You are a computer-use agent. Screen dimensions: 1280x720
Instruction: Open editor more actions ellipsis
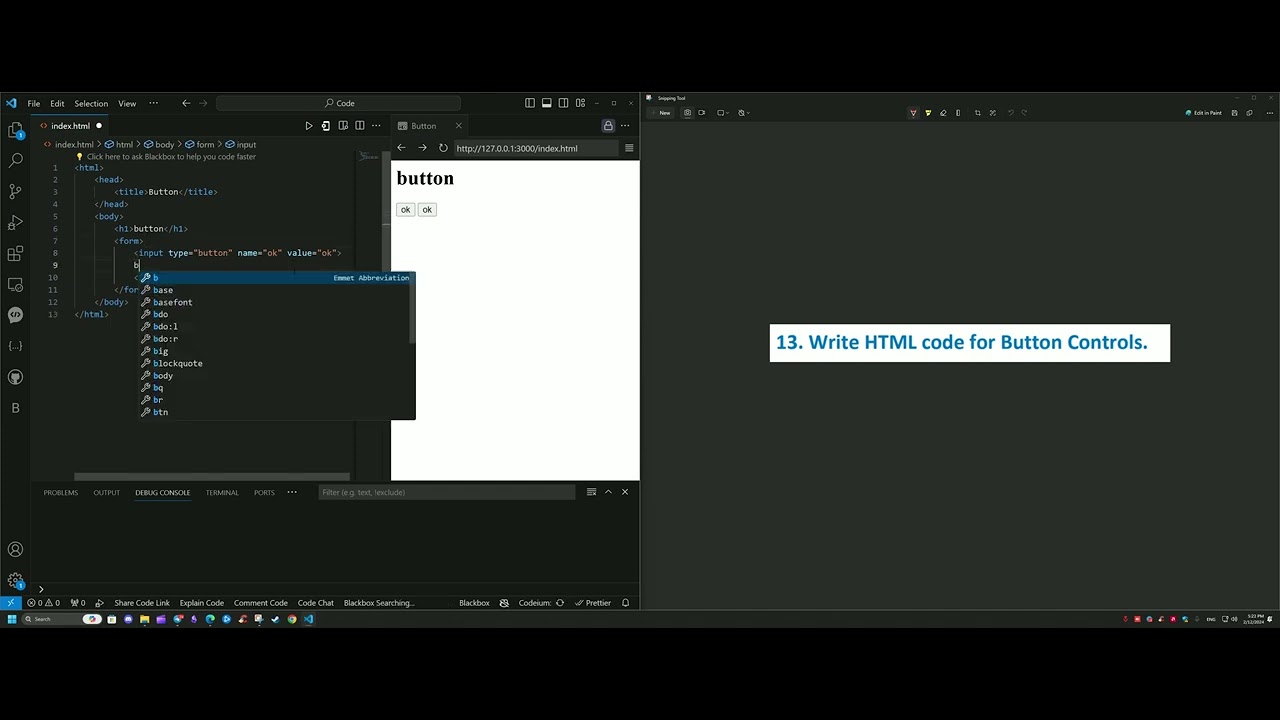click(376, 126)
